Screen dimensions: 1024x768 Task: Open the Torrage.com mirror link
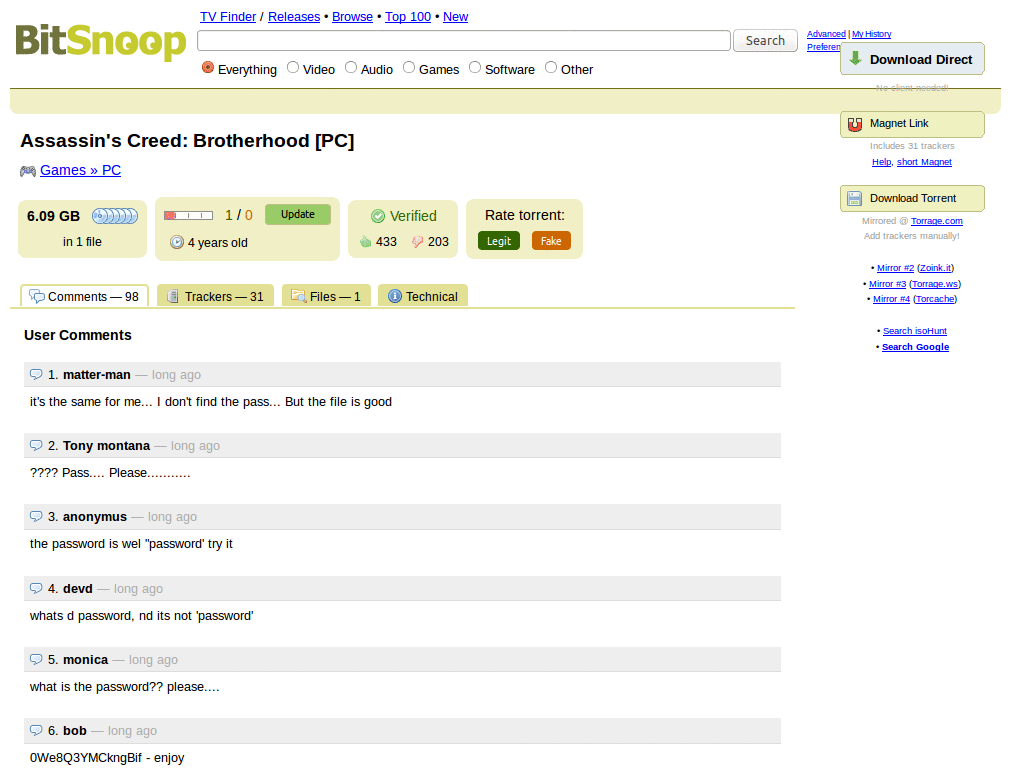coord(936,221)
